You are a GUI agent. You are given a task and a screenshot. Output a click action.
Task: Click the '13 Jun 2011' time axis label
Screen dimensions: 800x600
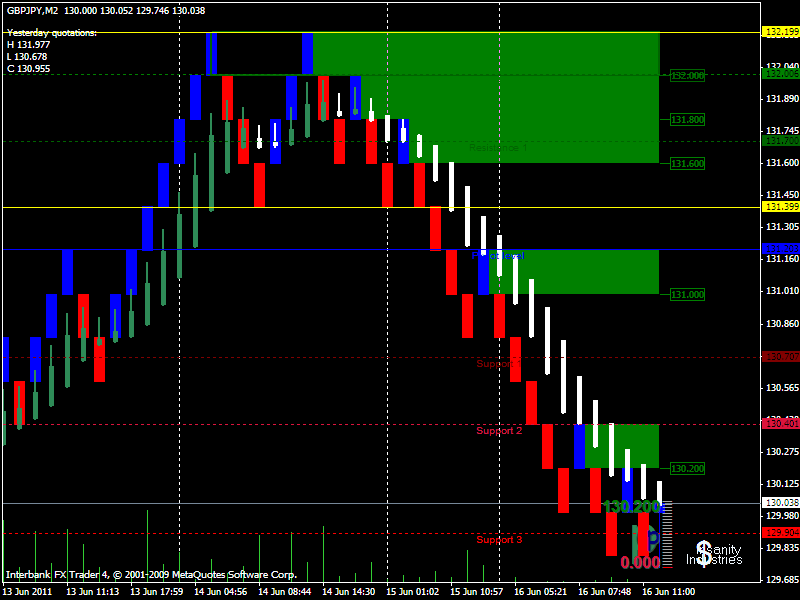(x=28, y=592)
